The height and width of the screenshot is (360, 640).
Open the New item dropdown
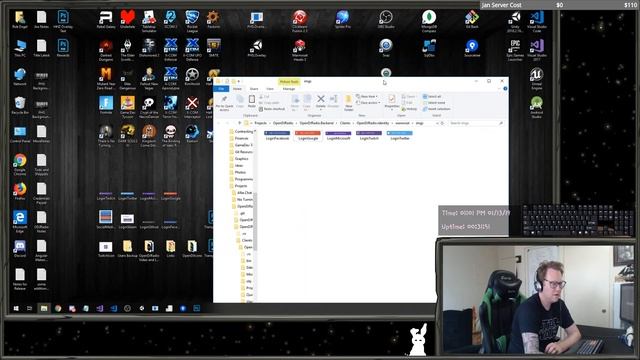pos(367,97)
